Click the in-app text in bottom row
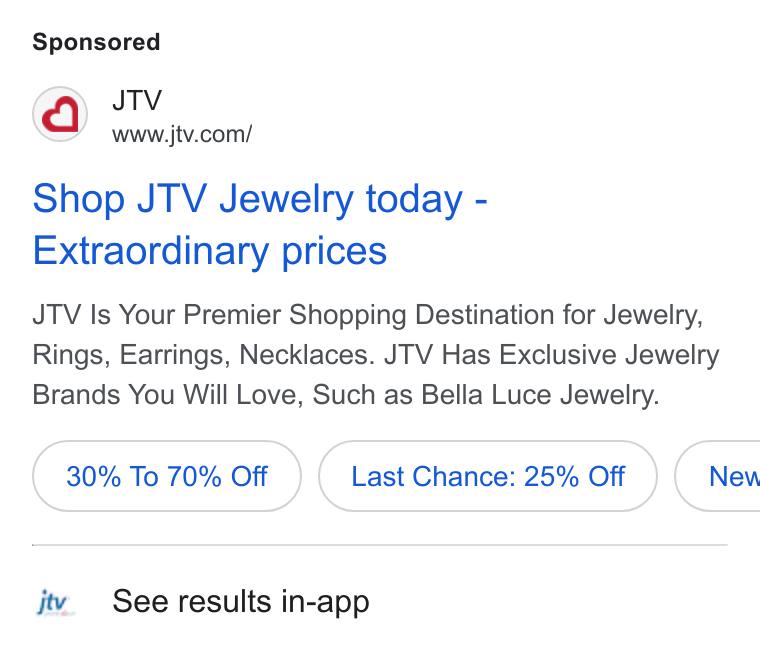The width and height of the screenshot is (760, 662). tap(325, 602)
